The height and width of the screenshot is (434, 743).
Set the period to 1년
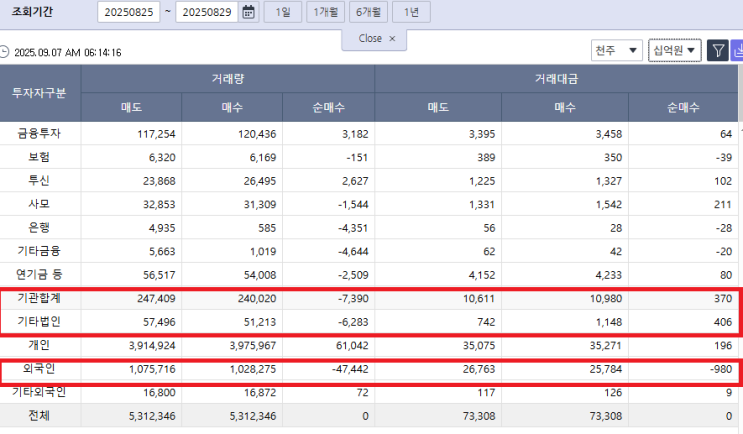(x=411, y=12)
